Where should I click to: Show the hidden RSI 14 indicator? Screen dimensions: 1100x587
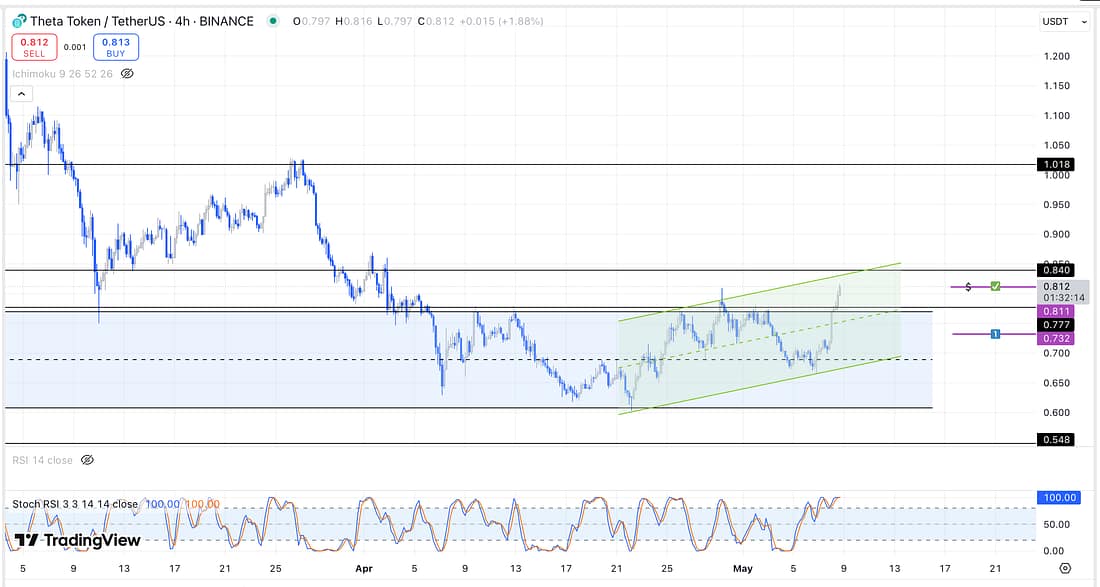coord(87,460)
